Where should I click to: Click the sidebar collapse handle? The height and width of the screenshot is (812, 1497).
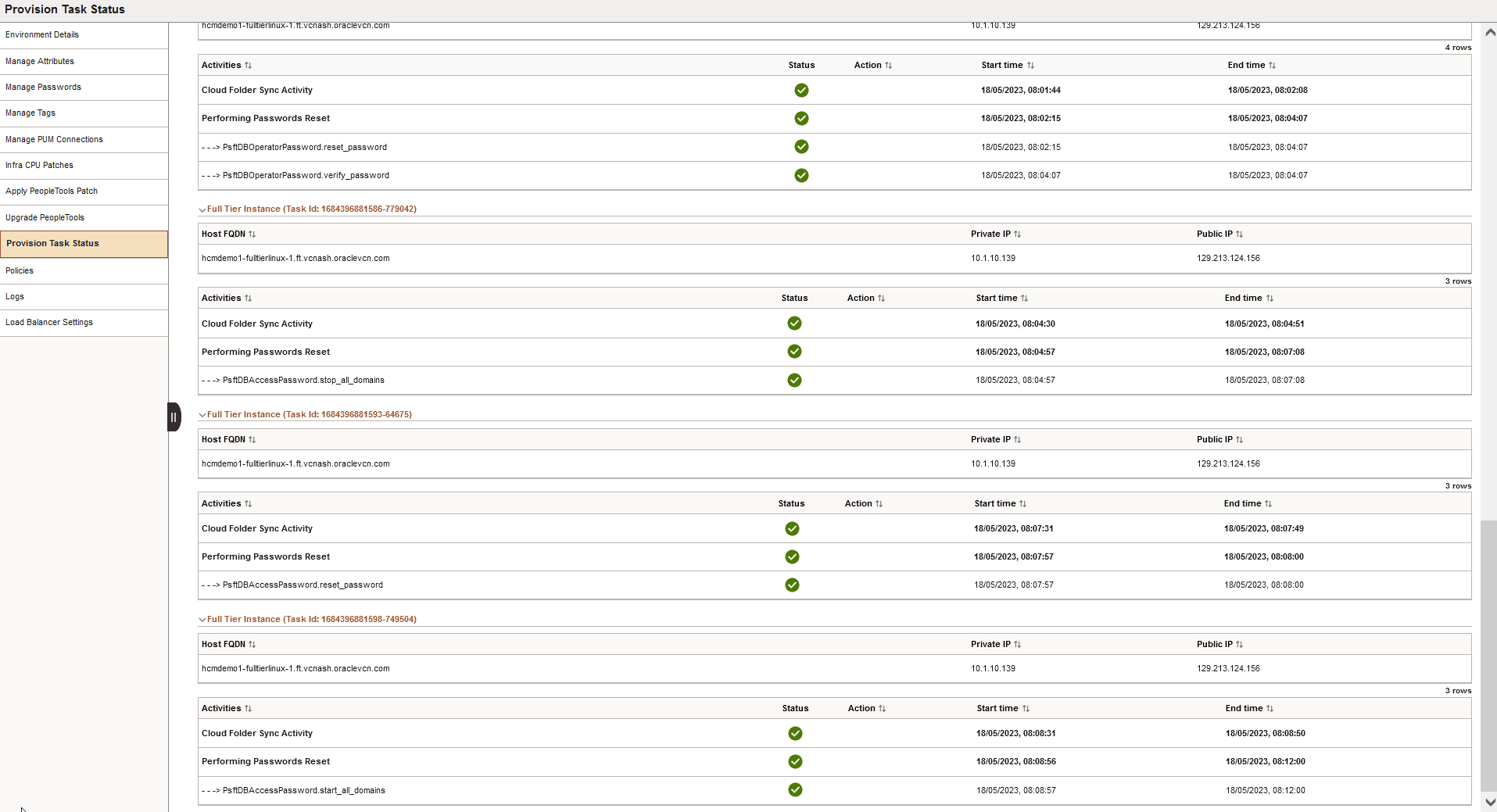(x=173, y=417)
